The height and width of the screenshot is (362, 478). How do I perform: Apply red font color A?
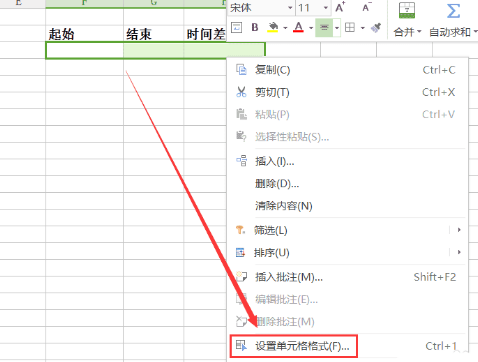point(298,27)
